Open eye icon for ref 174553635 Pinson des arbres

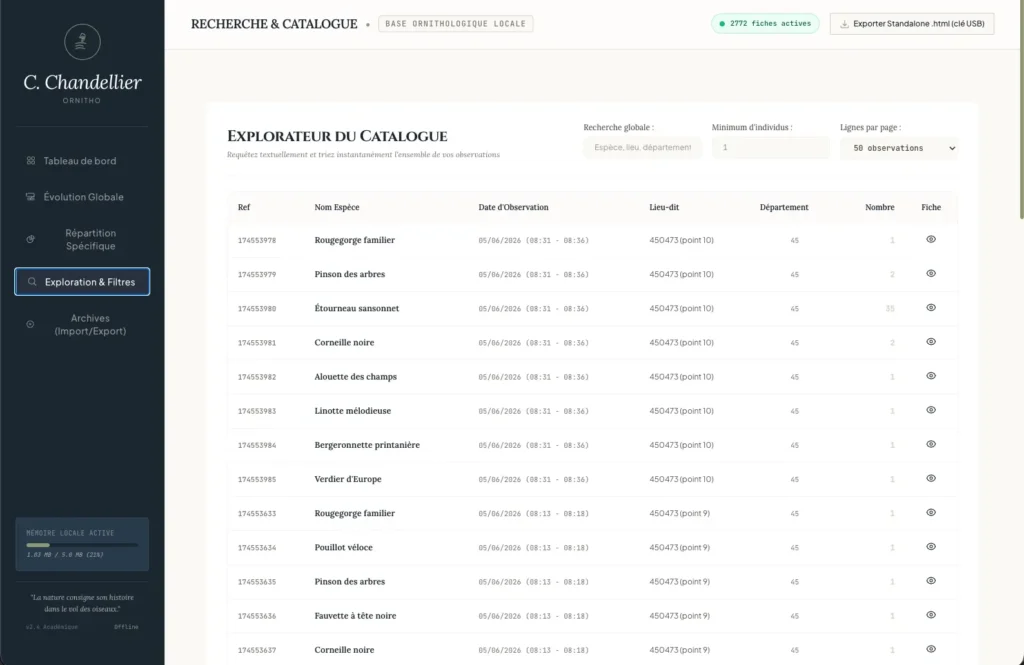click(931, 581)
